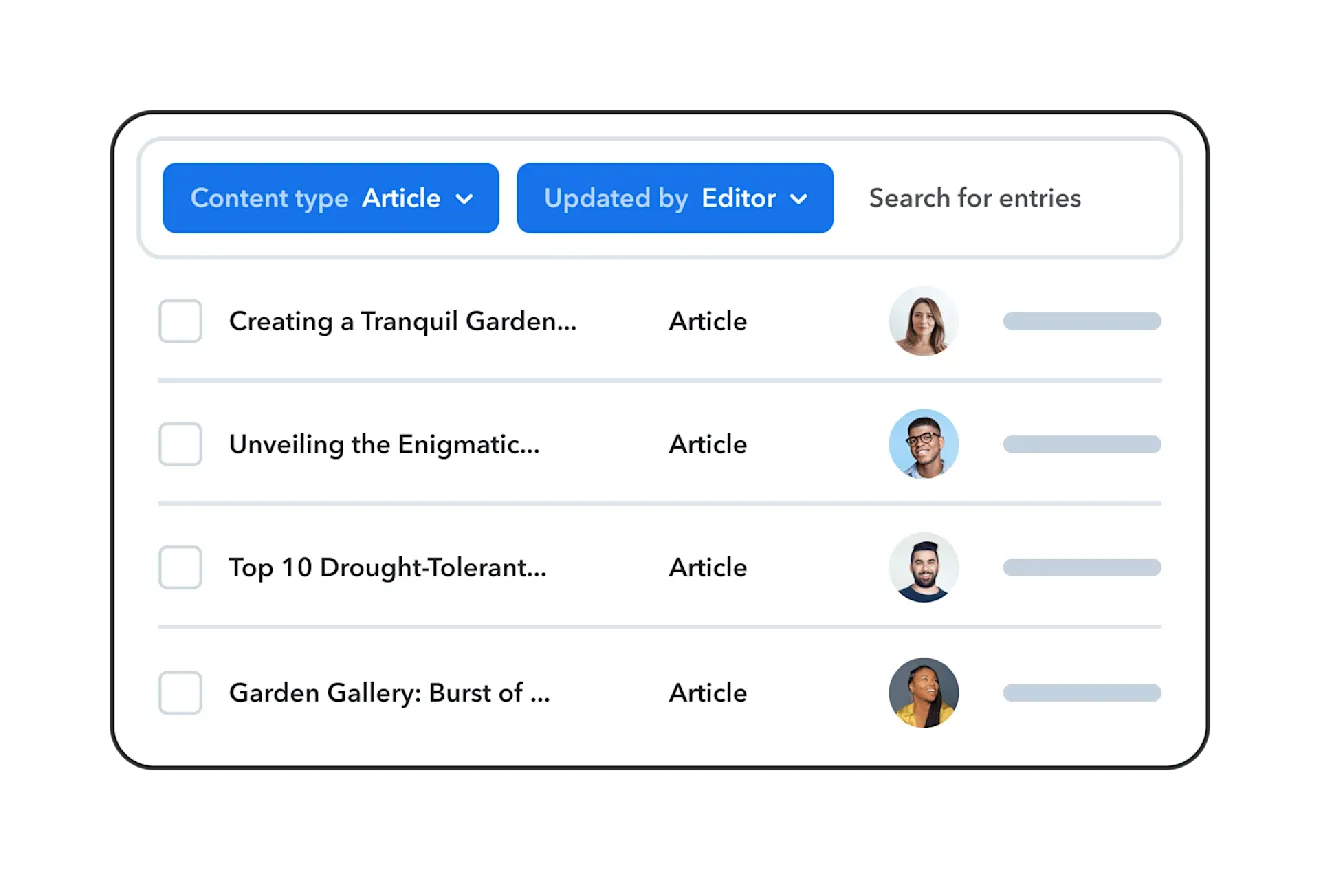The image size is (1320, 880).
Task: Open the Content type Article filter dropdown
Action: (330, 198)
